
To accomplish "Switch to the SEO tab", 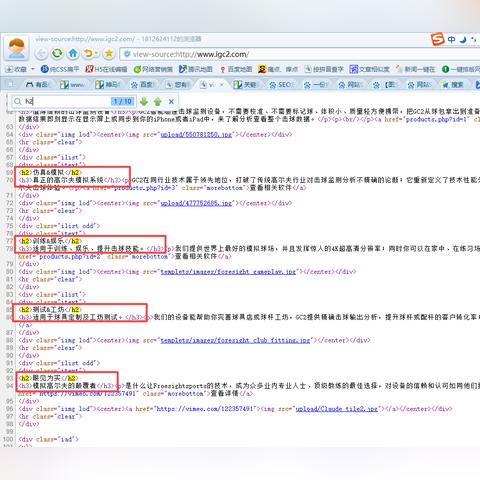I will point(281,85).
